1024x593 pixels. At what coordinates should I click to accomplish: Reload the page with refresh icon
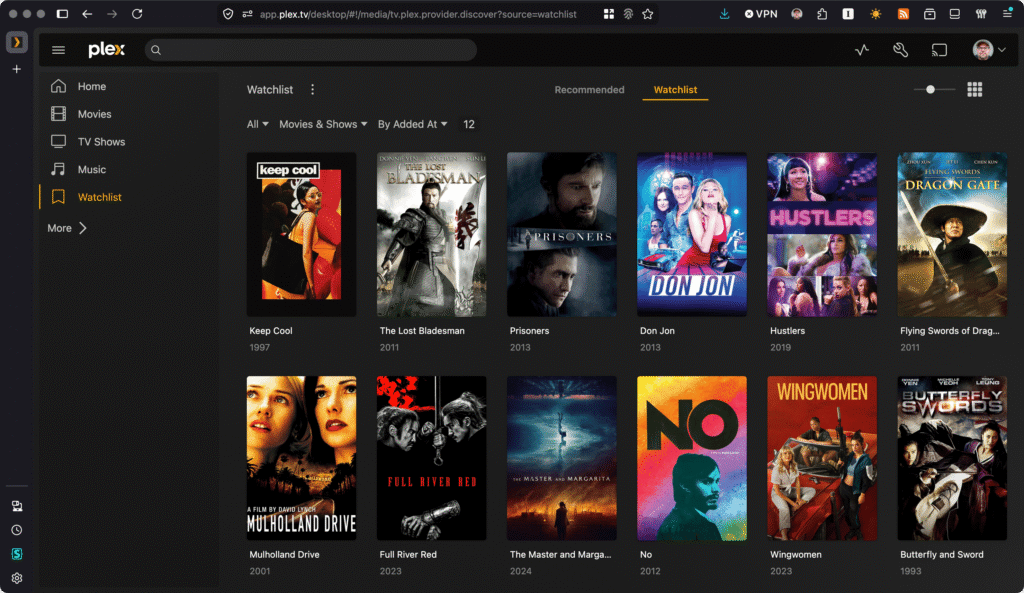point(136,14)
